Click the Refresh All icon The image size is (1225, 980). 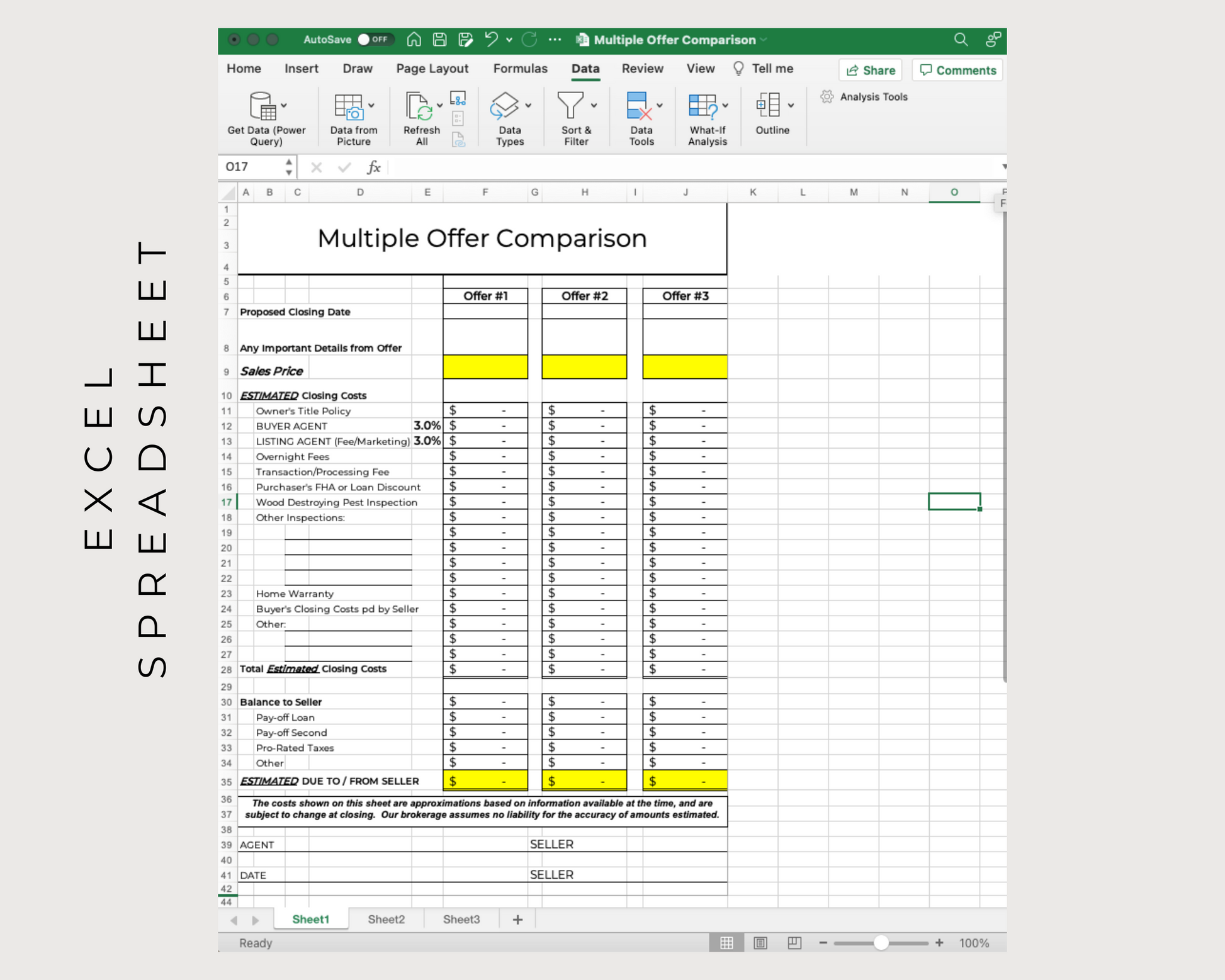tap(419, 106)
